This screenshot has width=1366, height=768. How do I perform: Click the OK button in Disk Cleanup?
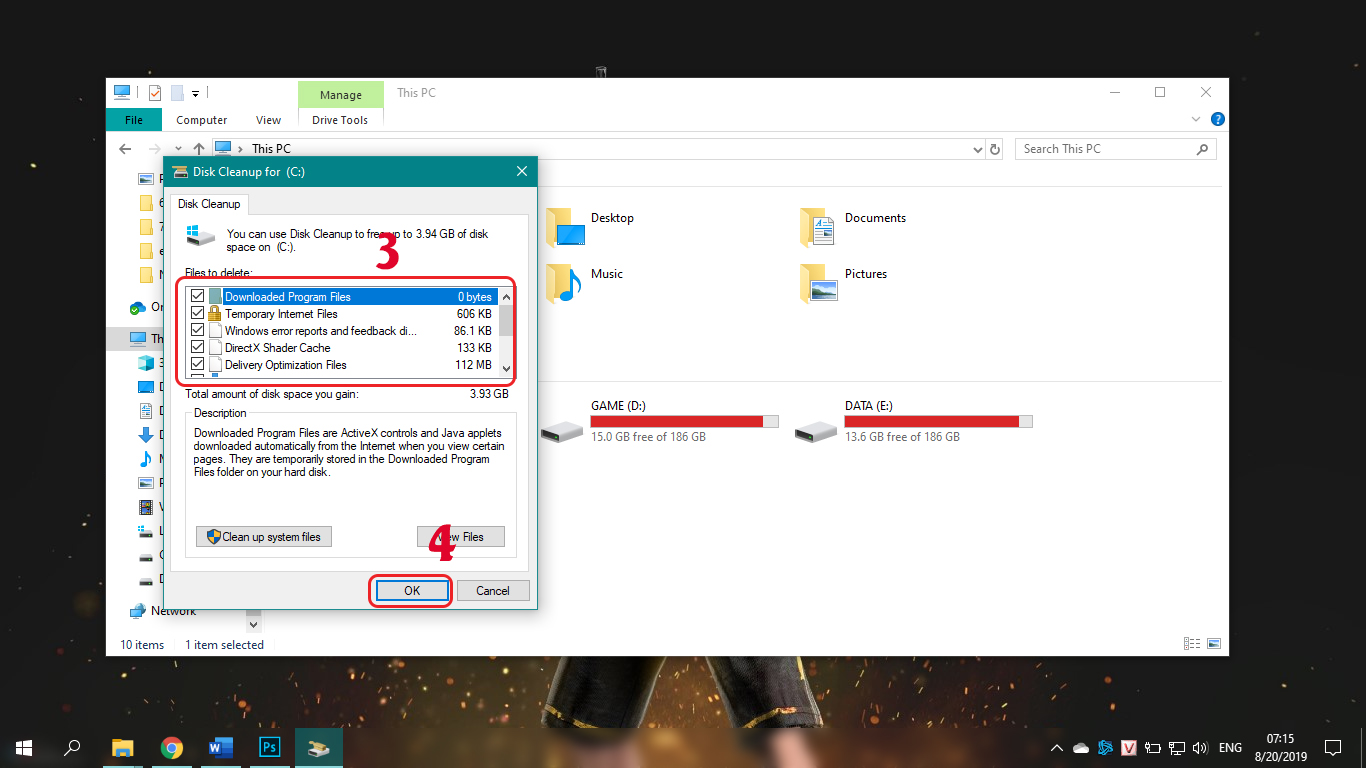(x=412, y=591)
